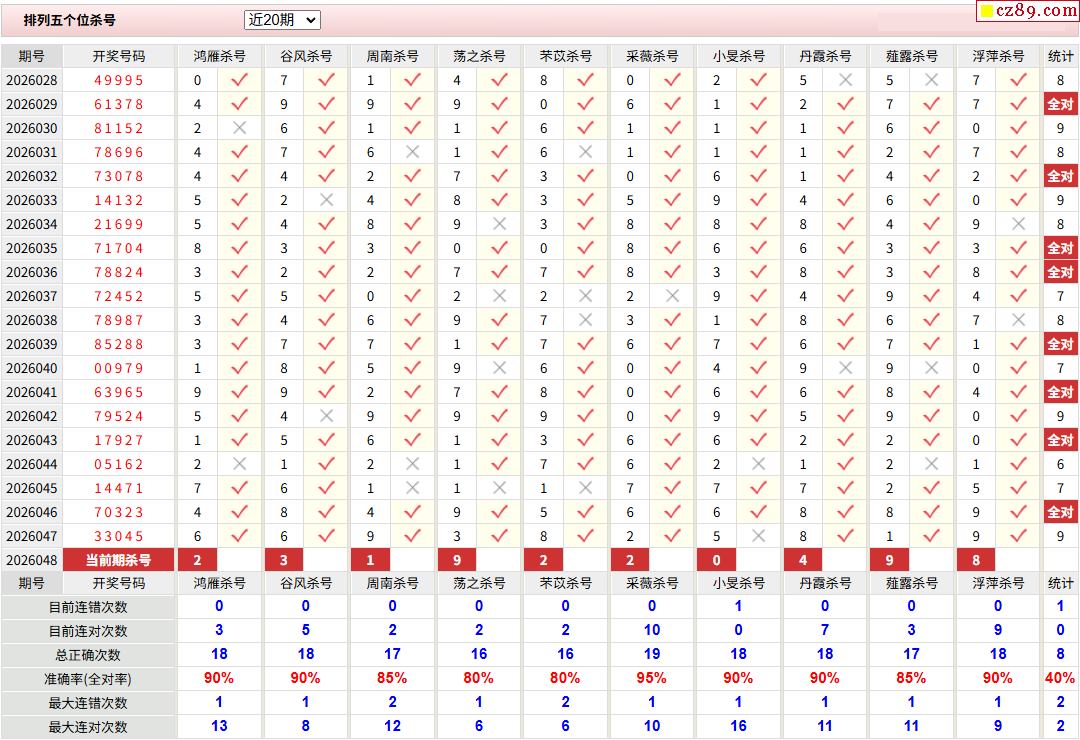
Task: Click the cz89.com site logo
Action: point(1027,11)
